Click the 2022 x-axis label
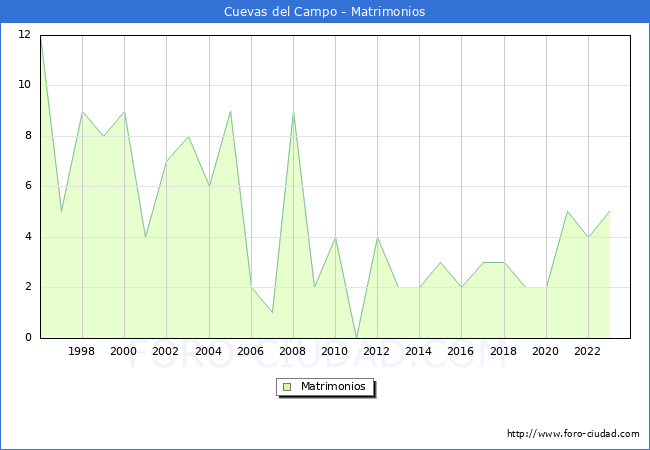The width and height of the screenshot is (650, 450). coord(588,352)
